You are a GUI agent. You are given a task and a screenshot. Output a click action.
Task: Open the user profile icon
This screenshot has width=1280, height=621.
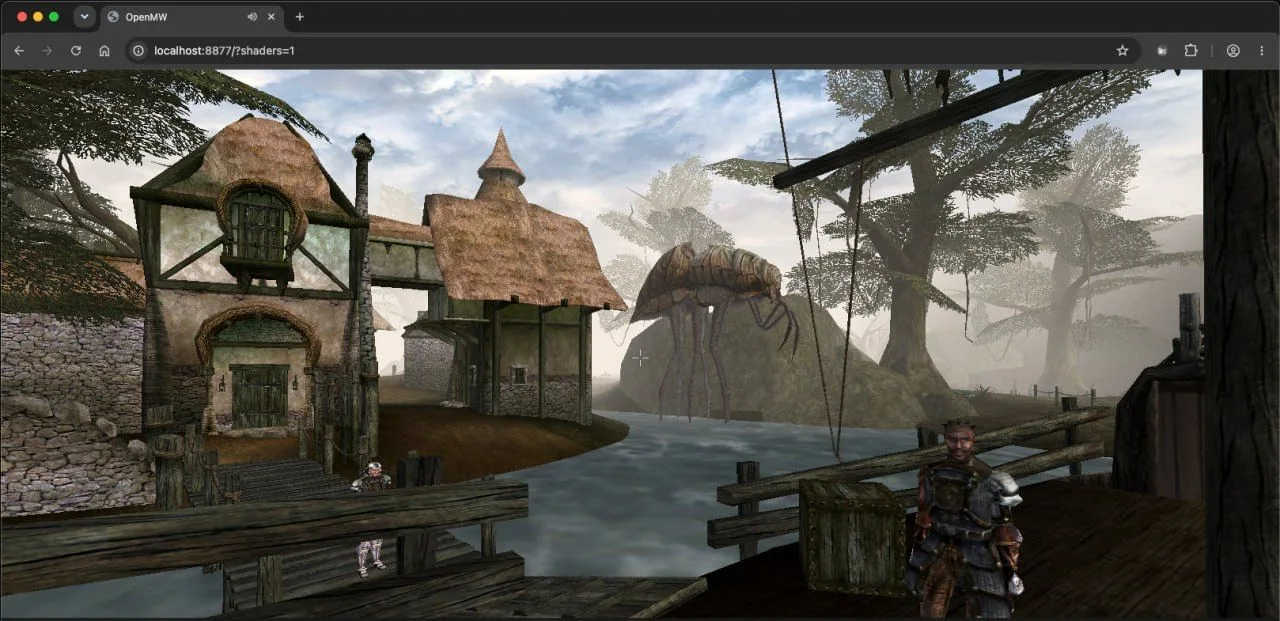(1233, 50)
